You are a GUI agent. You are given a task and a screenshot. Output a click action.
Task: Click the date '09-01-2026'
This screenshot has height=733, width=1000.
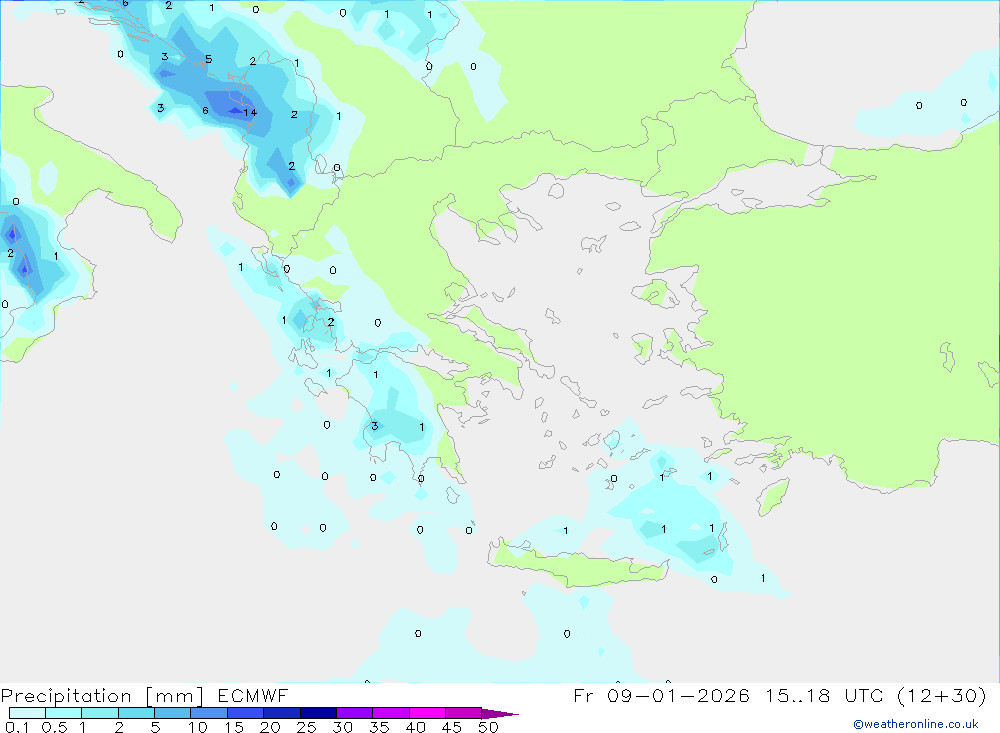tap(678, 695)
